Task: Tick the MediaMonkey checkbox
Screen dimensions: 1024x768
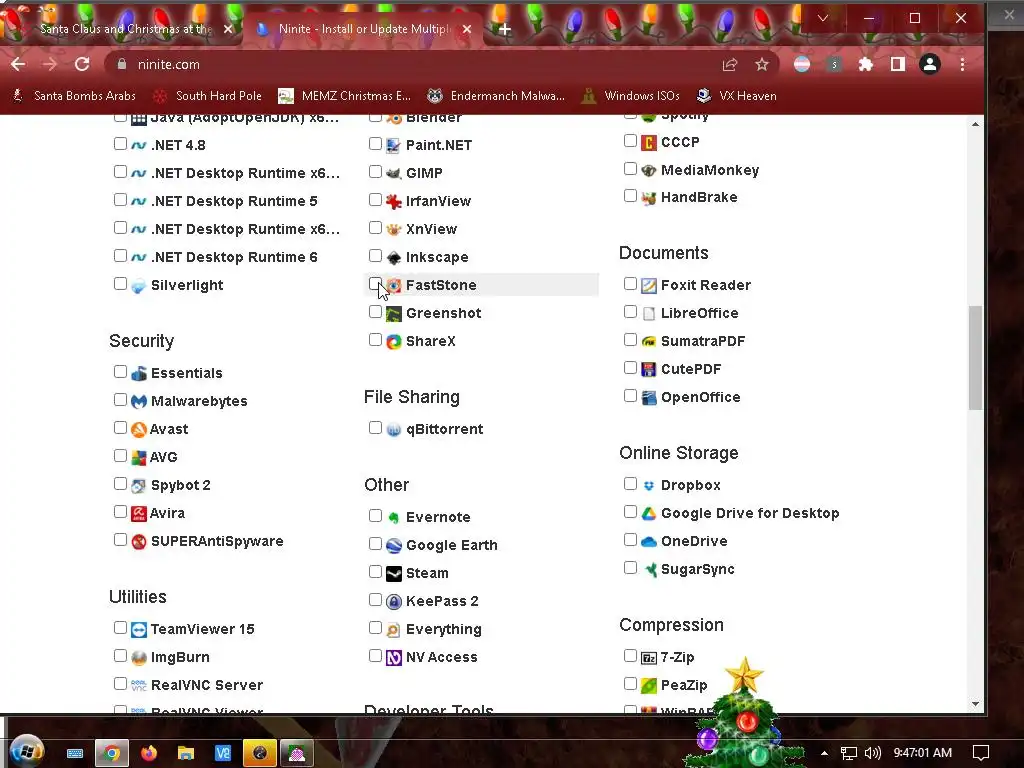Action: [x=630, y=168]
